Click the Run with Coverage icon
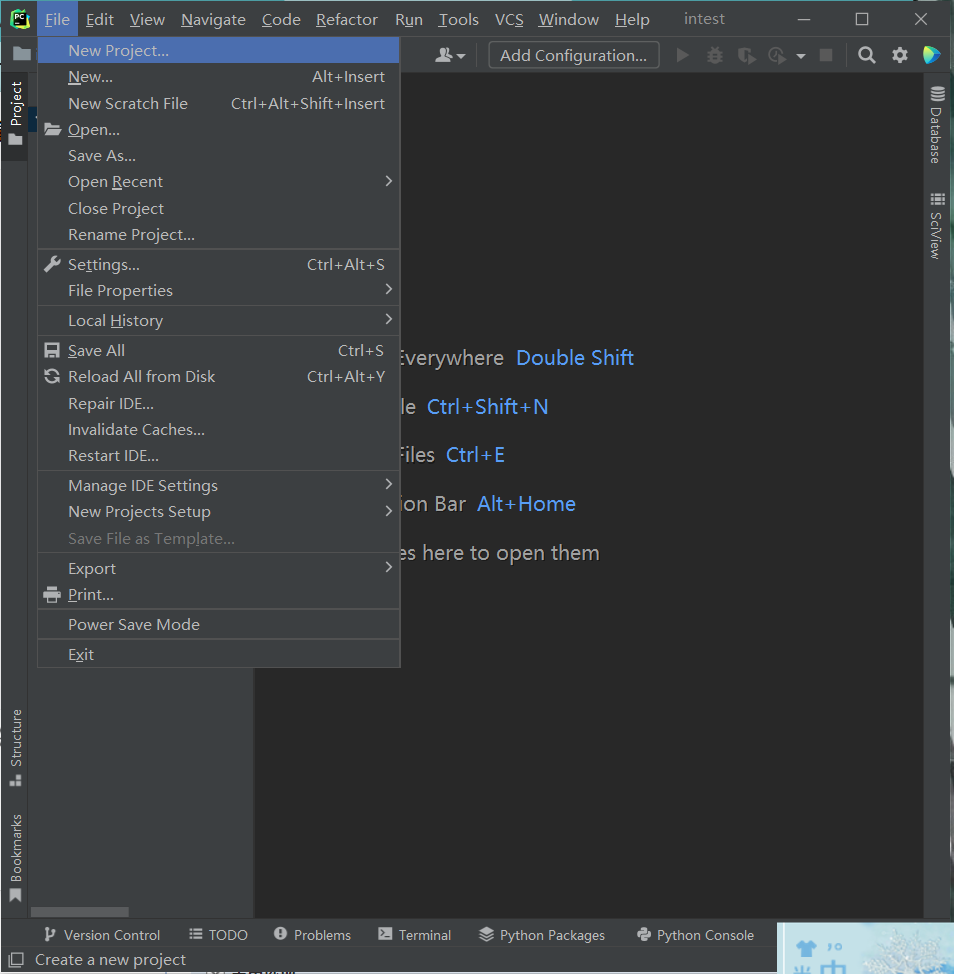The width and height of the screenshot is (954, 974). (x=747, y=56)
